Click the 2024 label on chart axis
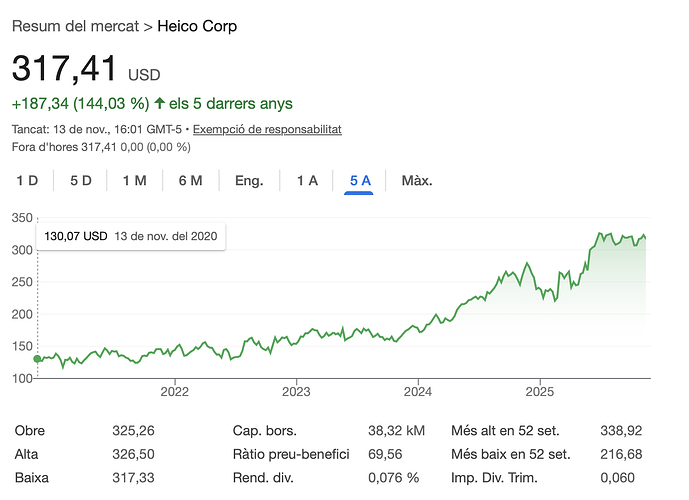This screenshot has height=500, width=689. click(417, 389)
